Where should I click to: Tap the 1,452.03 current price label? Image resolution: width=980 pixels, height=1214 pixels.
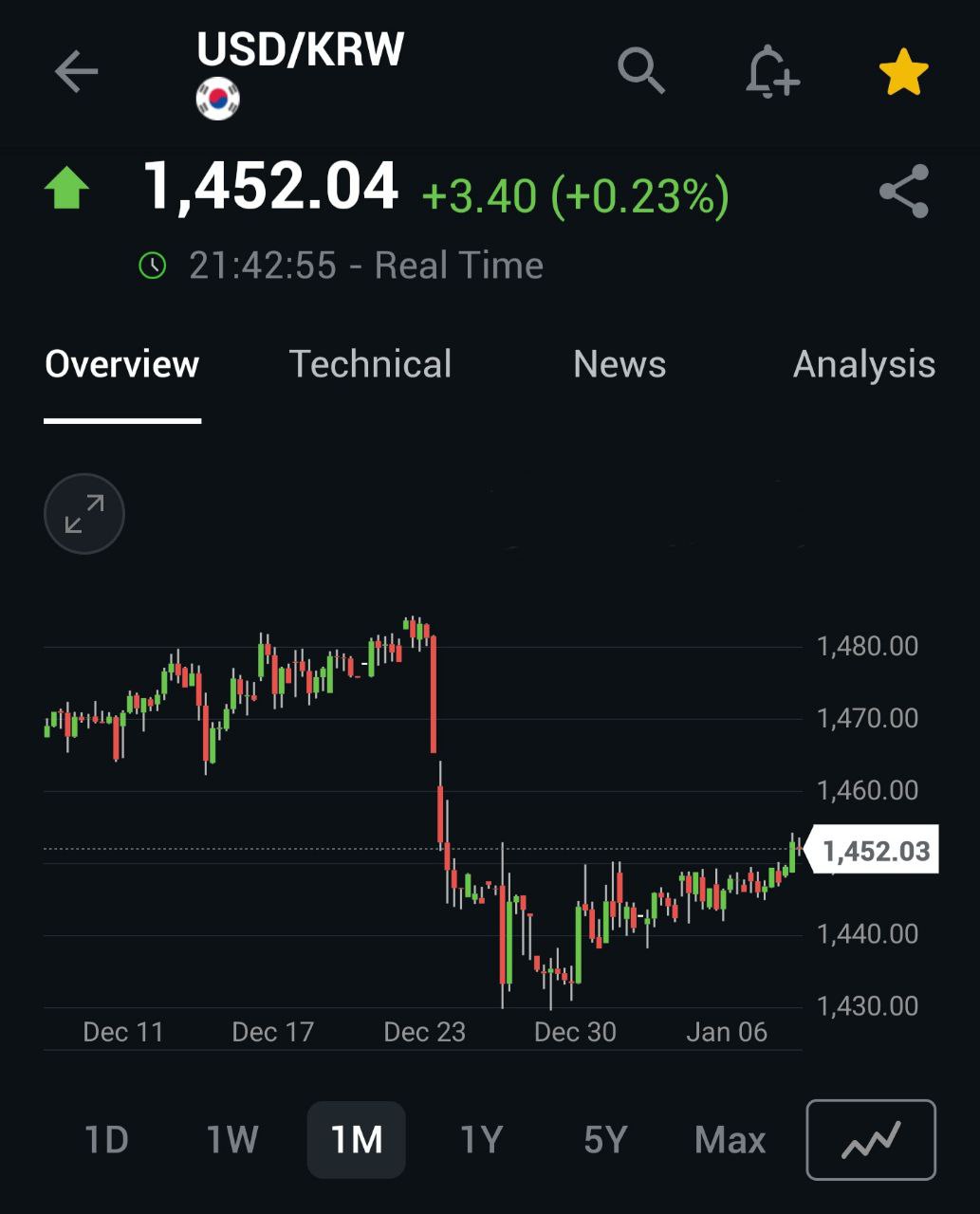(875, 851)
